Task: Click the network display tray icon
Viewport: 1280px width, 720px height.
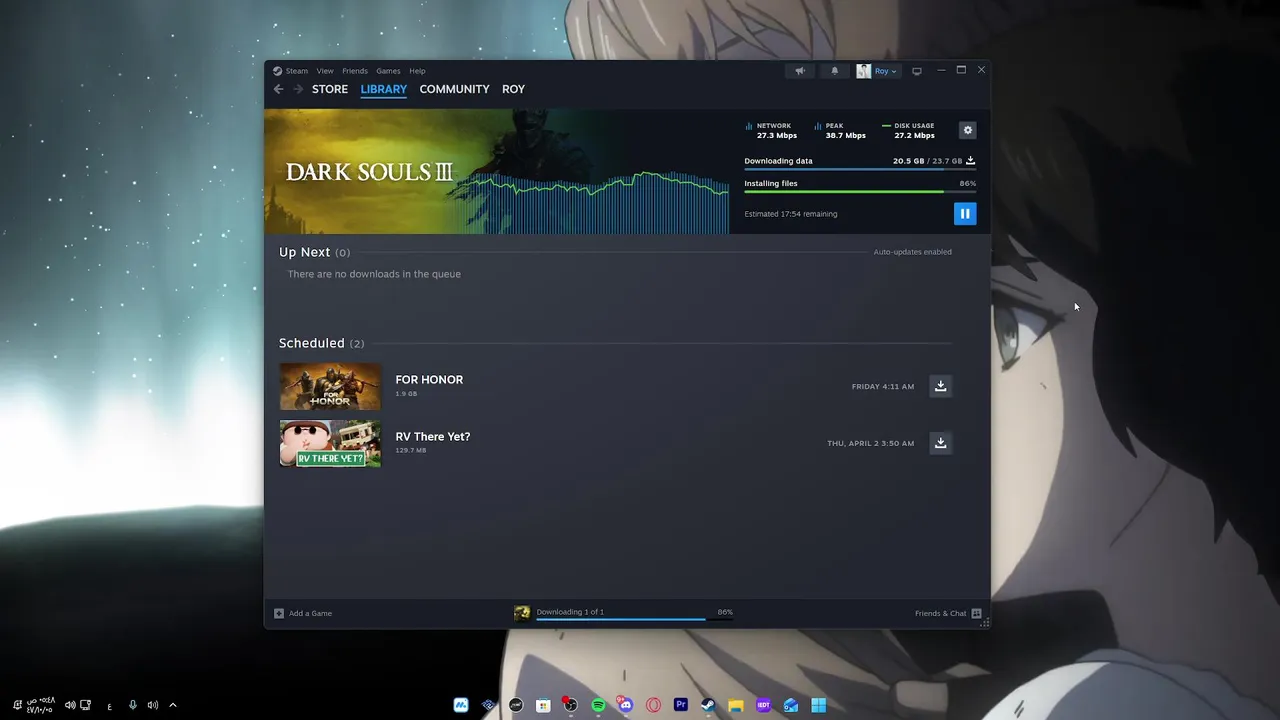Action: pyautogui.click(x=86, y=705)
